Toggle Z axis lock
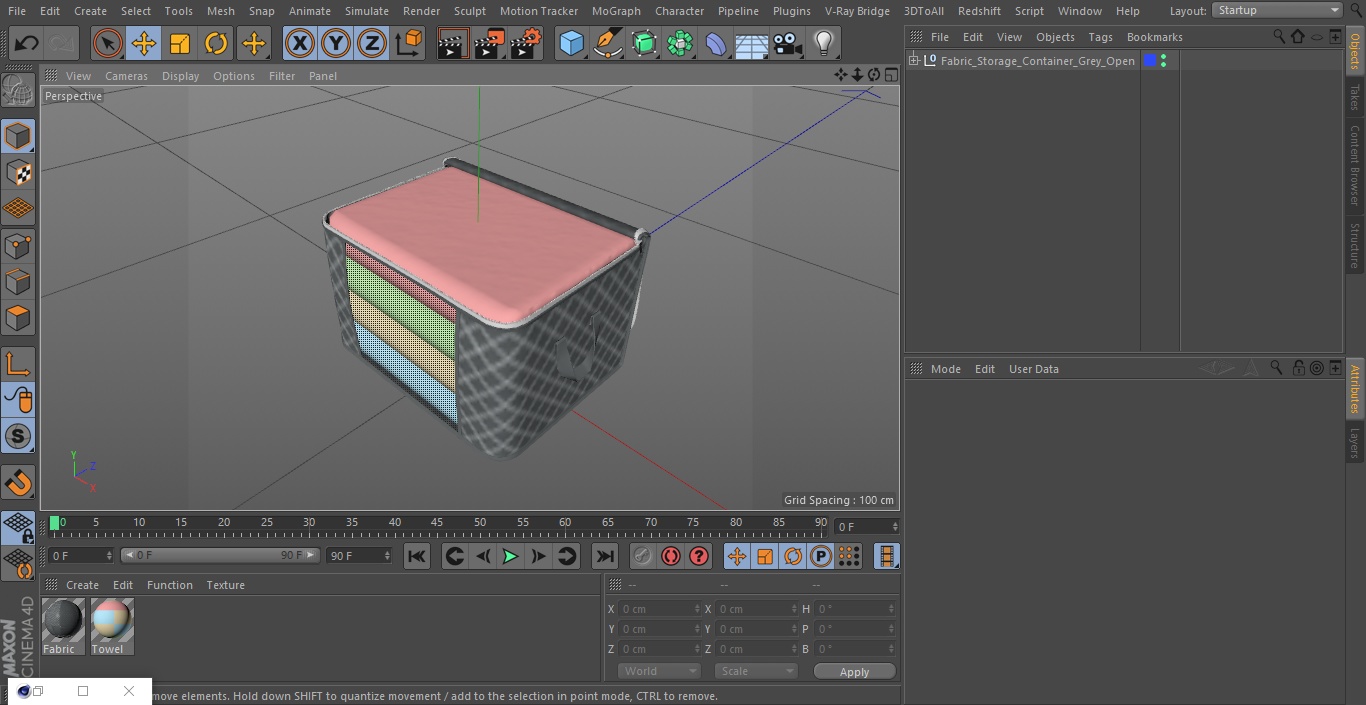The height and width of the screenshot is (705, 1366). 372,43
